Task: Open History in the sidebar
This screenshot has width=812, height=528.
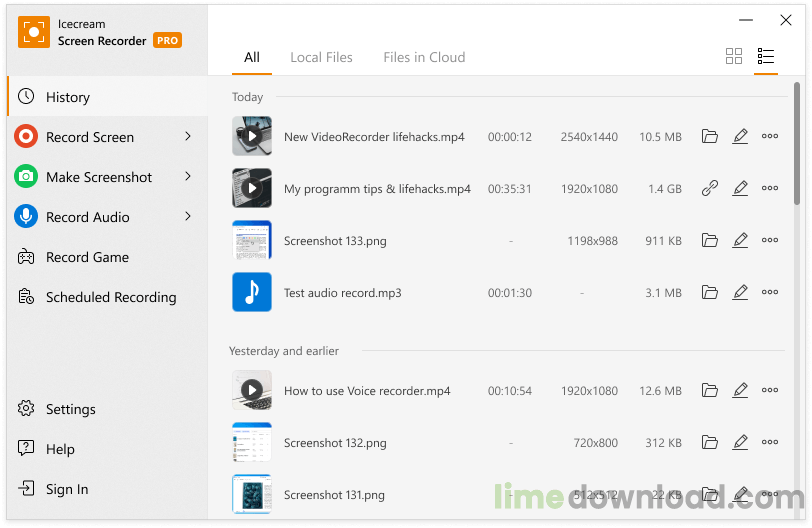Action: pos(108,96)
